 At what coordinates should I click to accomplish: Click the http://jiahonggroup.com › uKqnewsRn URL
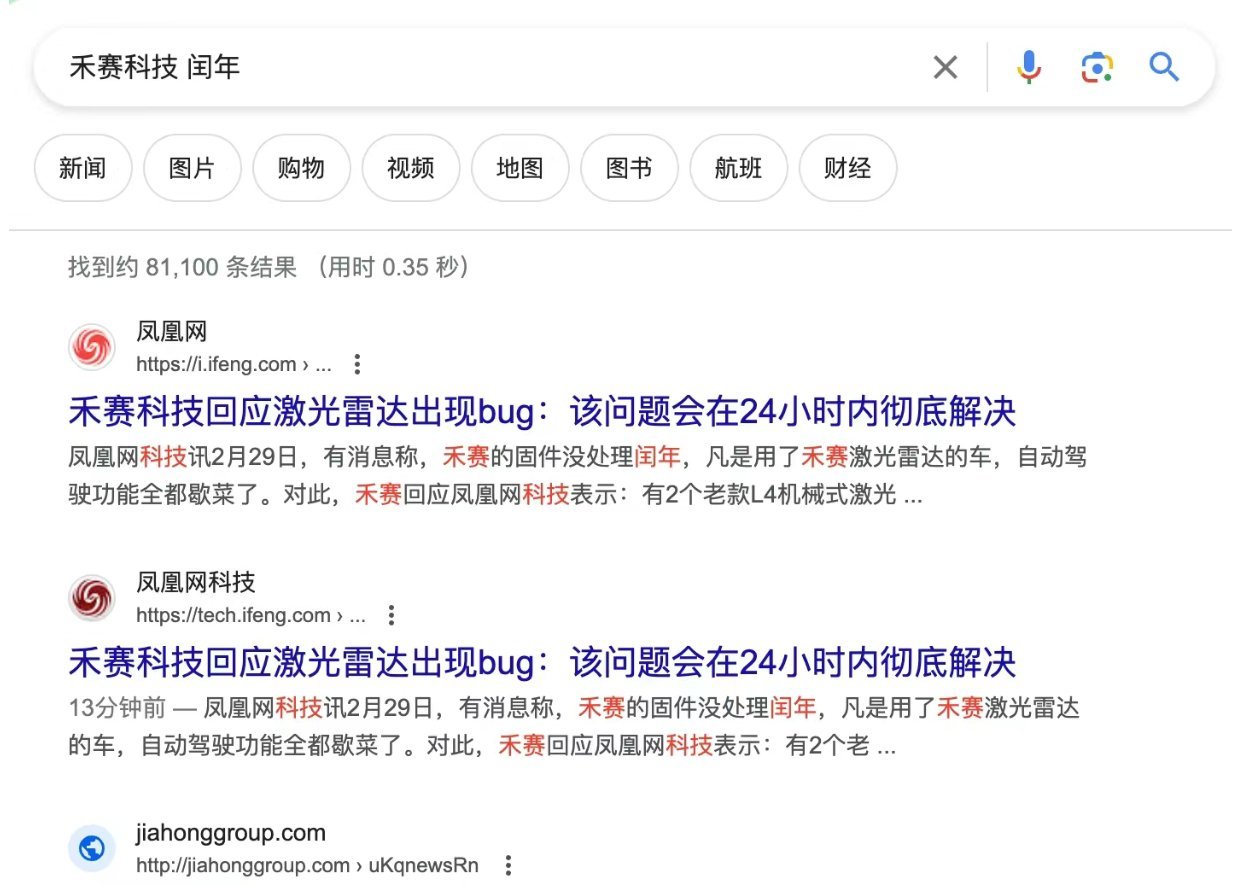[307, 865]
